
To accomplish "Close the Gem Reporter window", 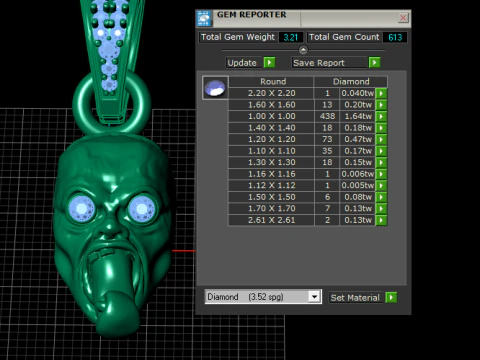I will coord(403,18).
